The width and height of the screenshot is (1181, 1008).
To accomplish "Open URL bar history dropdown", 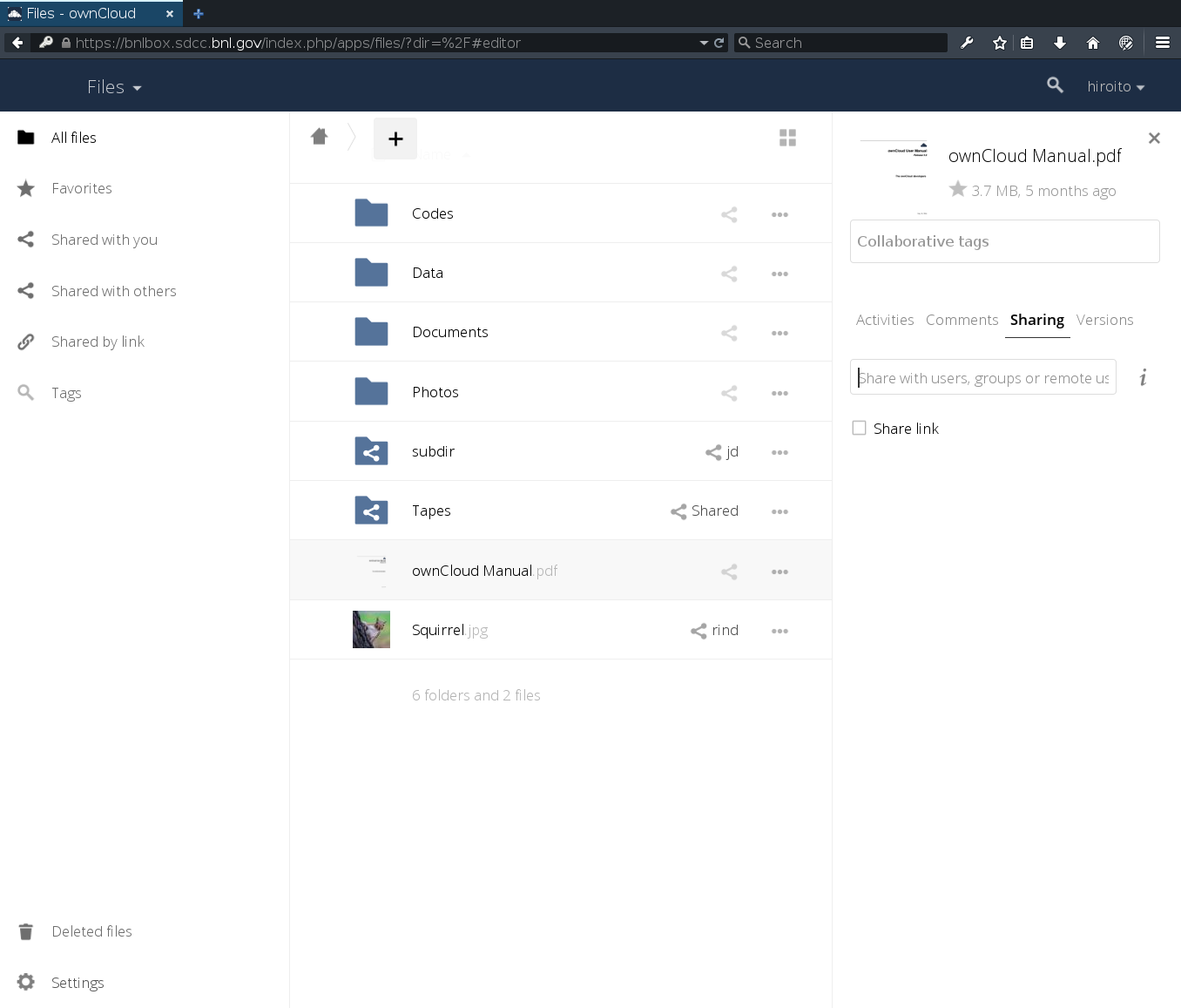I will (x=704, y=43).
